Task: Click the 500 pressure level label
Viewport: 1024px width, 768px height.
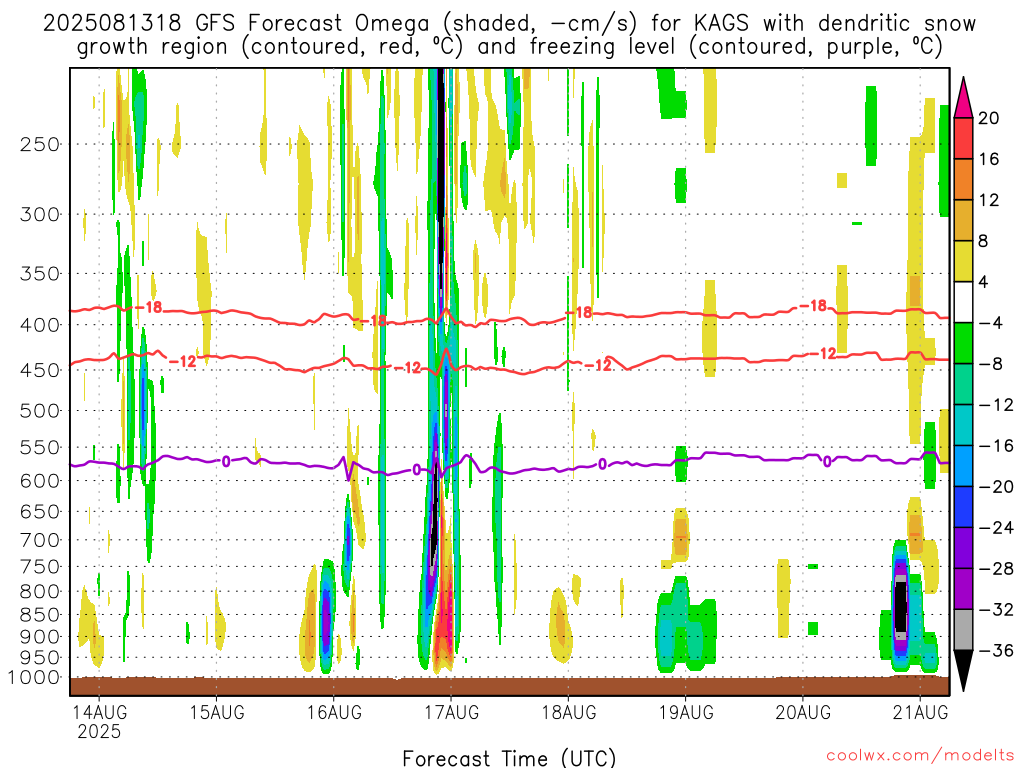Action: pos(40,411)
